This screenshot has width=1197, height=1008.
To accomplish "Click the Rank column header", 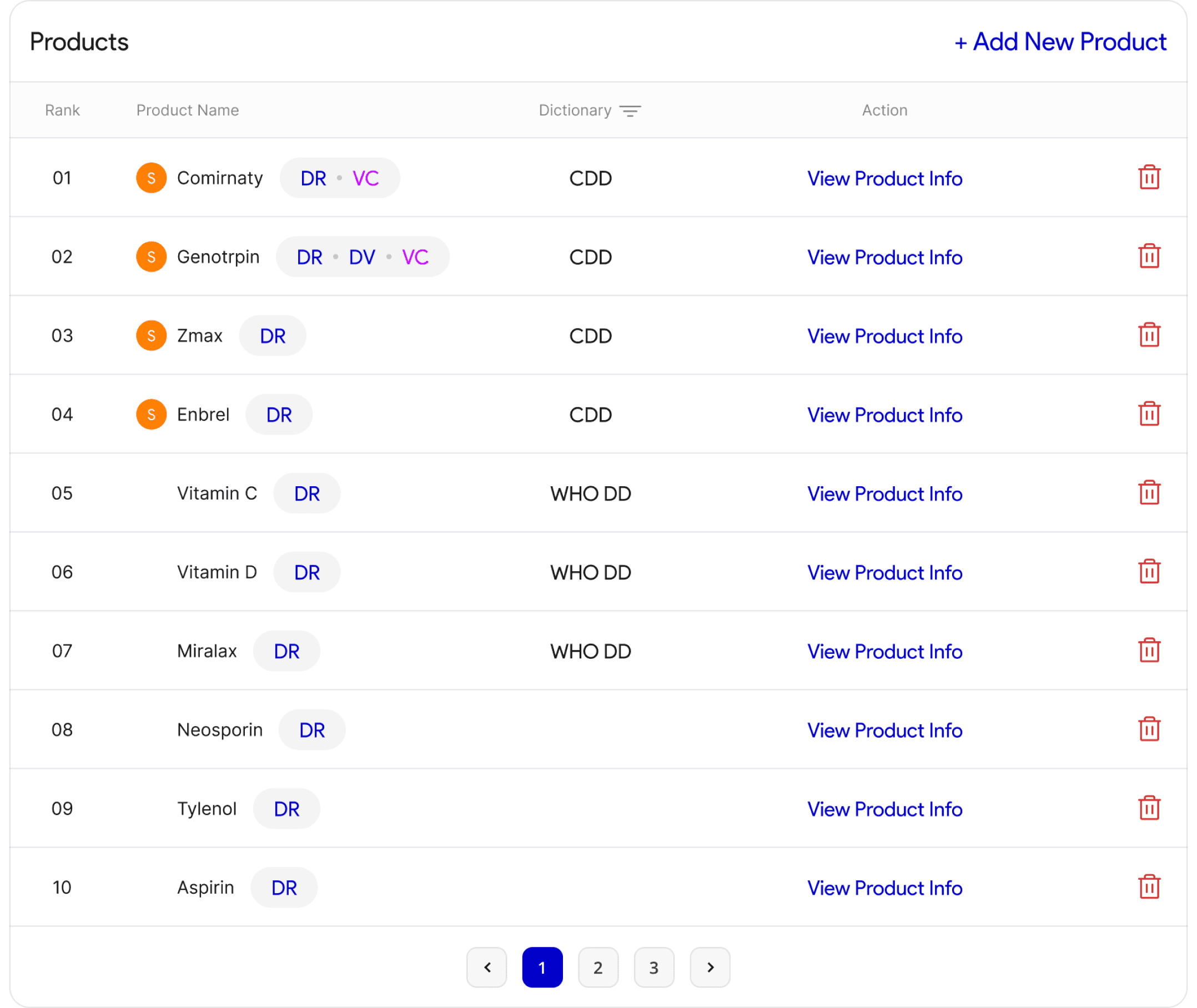I will click(x=62, y=110).
